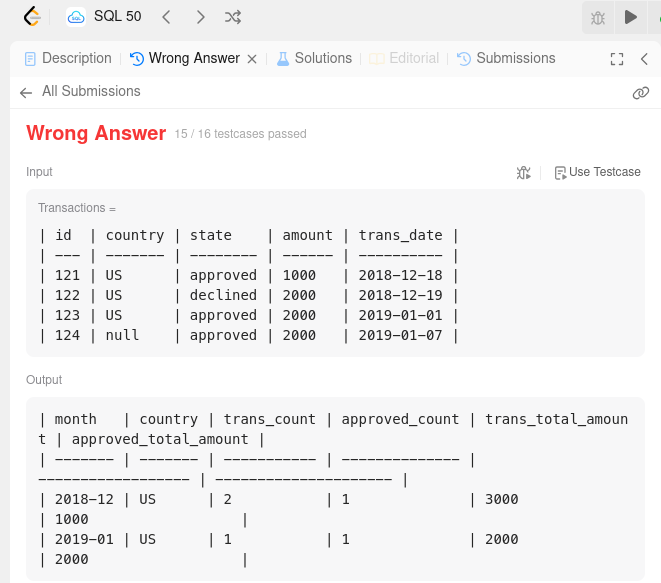The image size is (661, 583).
Task: Go to the previous question arrow
Action: pos(166,17)
